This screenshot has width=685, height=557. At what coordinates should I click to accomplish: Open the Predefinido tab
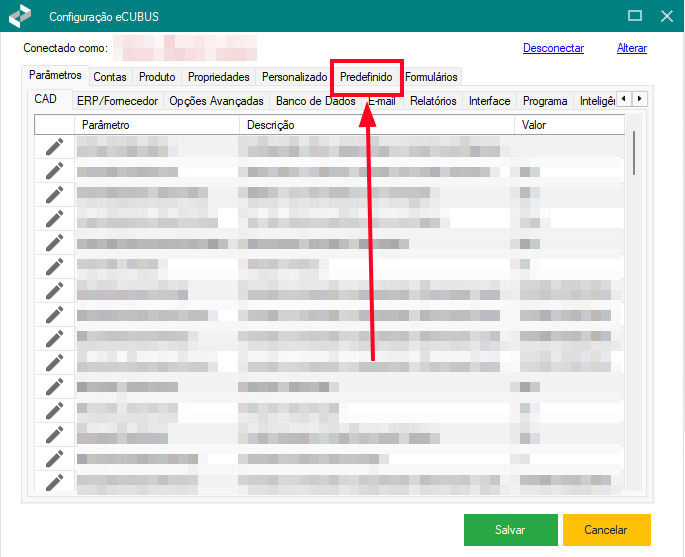pyautogui.click(x=366, y=77)
